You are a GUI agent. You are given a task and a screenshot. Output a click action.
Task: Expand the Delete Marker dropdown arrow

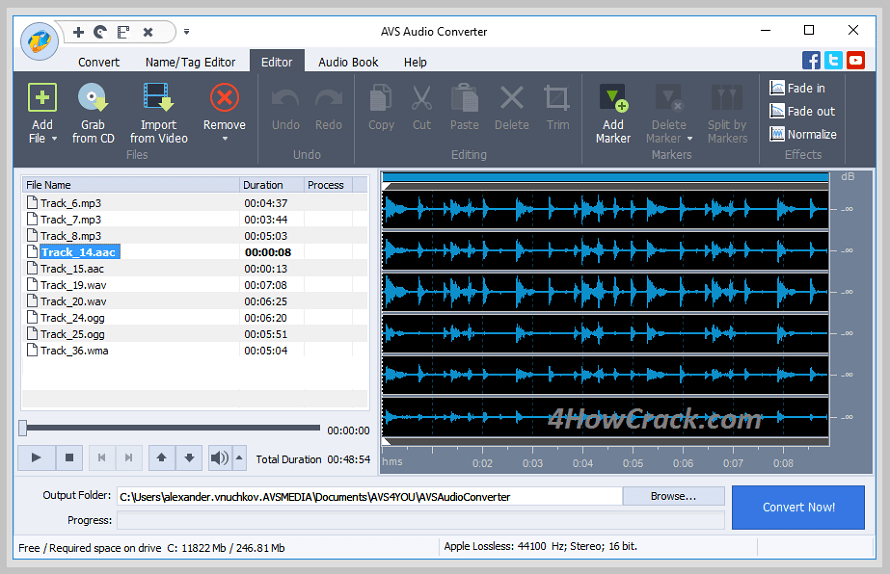click(690, 139)
